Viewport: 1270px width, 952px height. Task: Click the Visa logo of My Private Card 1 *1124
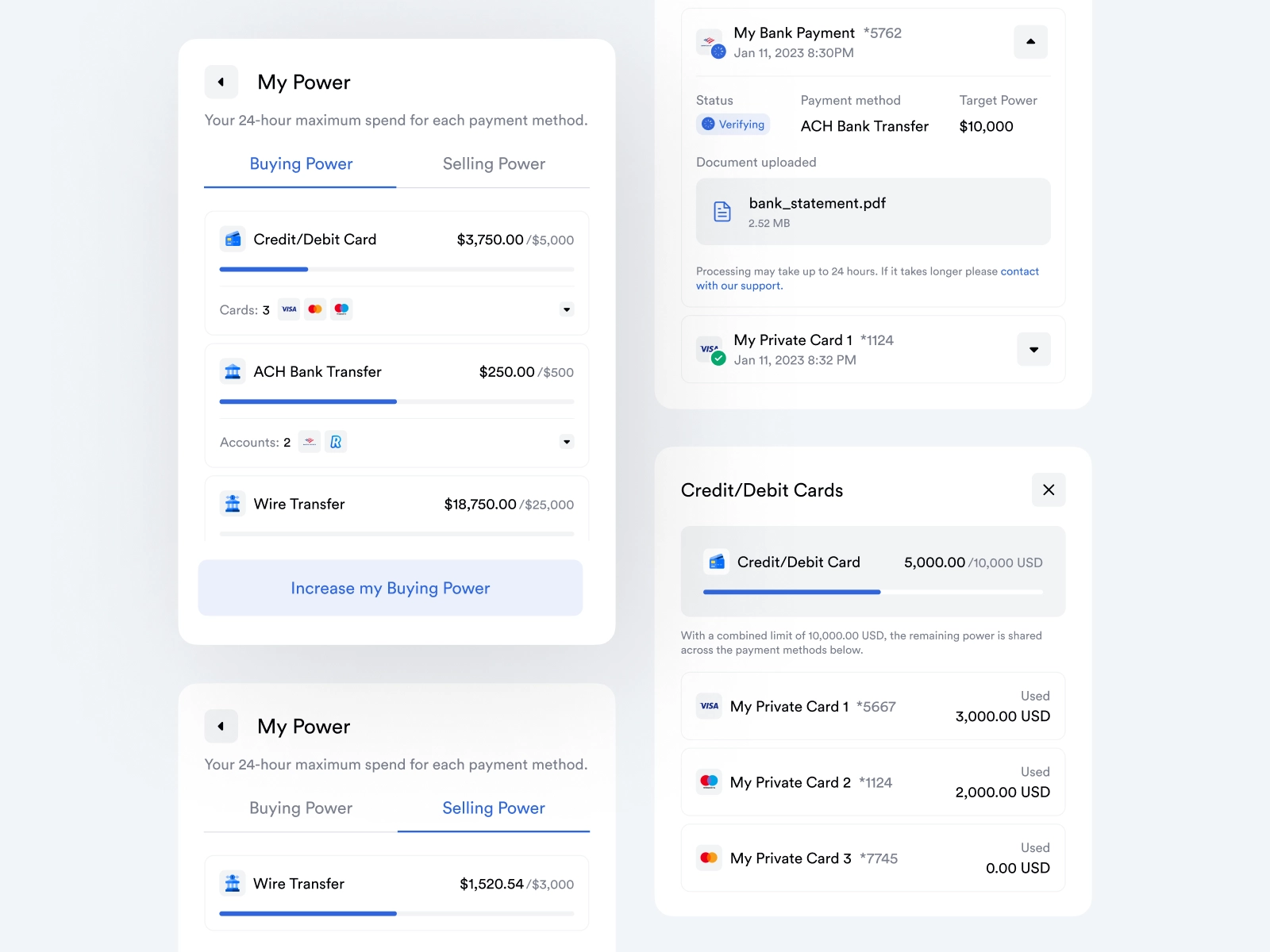(x=710, y=349)
